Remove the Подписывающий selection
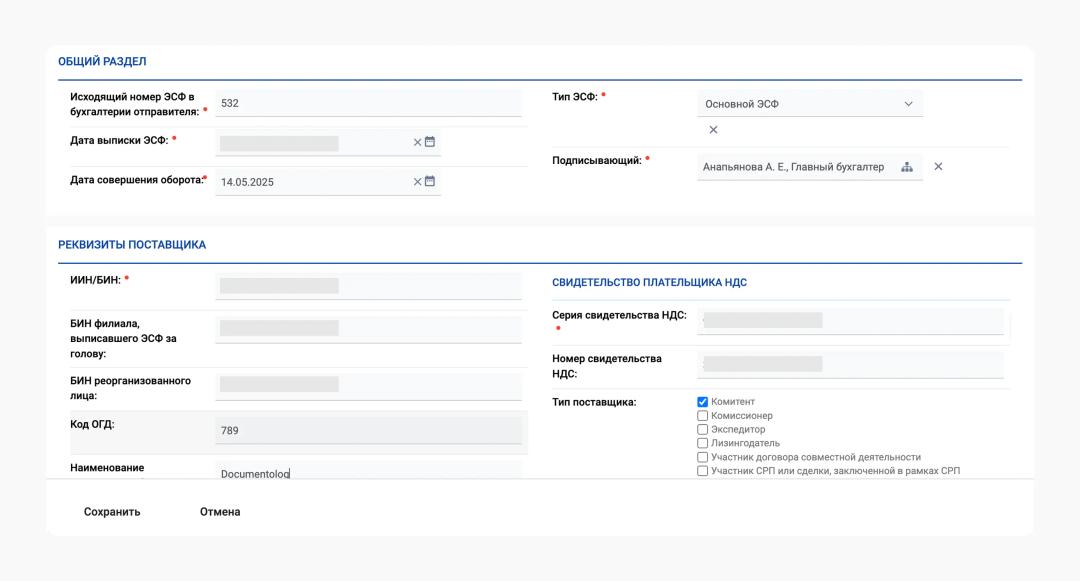Screen dimensions: 1080x581 pyautogui.click(x=938, y=167)
